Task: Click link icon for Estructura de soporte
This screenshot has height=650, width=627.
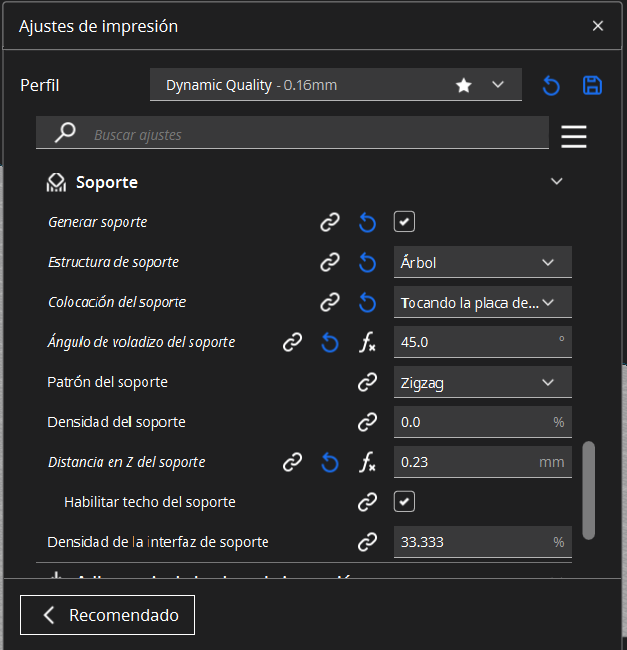Action: (329, 262)
